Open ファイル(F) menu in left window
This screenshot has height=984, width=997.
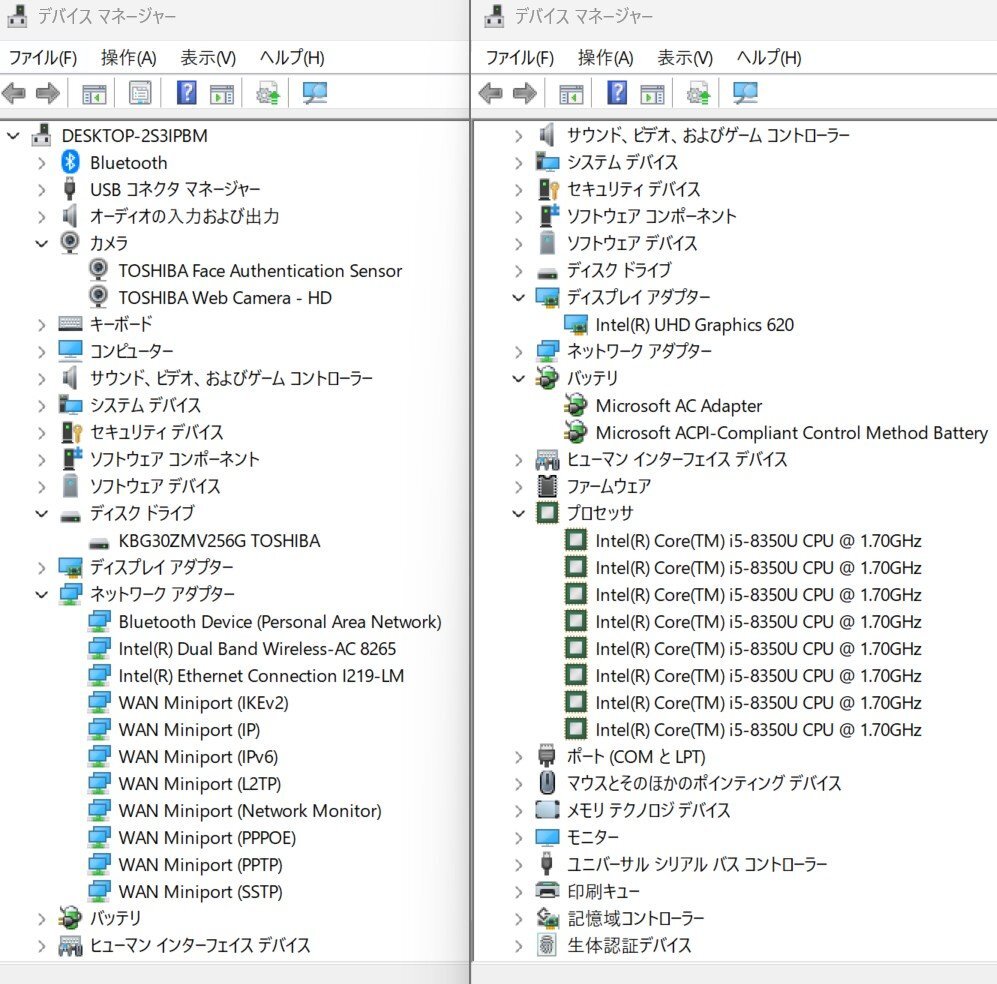43,58
